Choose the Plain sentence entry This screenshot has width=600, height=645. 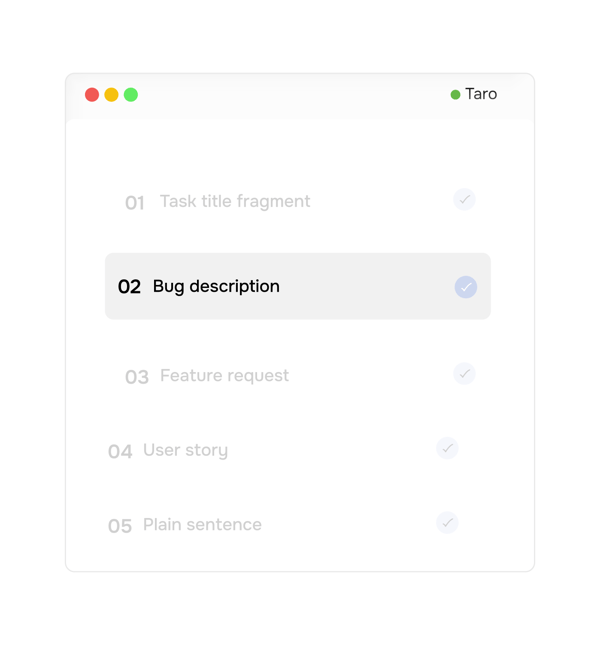click(284, 524)
